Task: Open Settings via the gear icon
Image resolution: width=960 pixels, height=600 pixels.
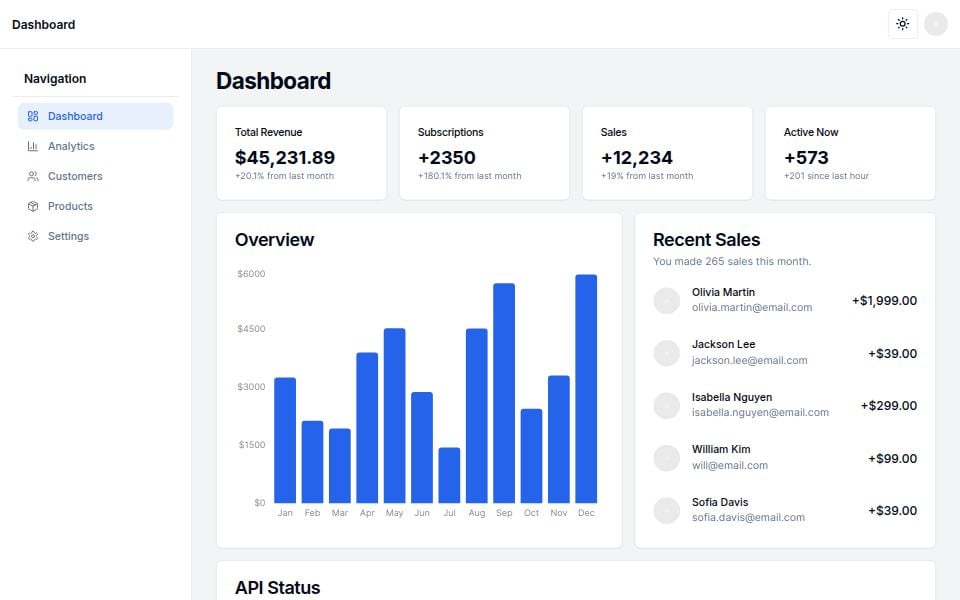Action: [32, 236]
